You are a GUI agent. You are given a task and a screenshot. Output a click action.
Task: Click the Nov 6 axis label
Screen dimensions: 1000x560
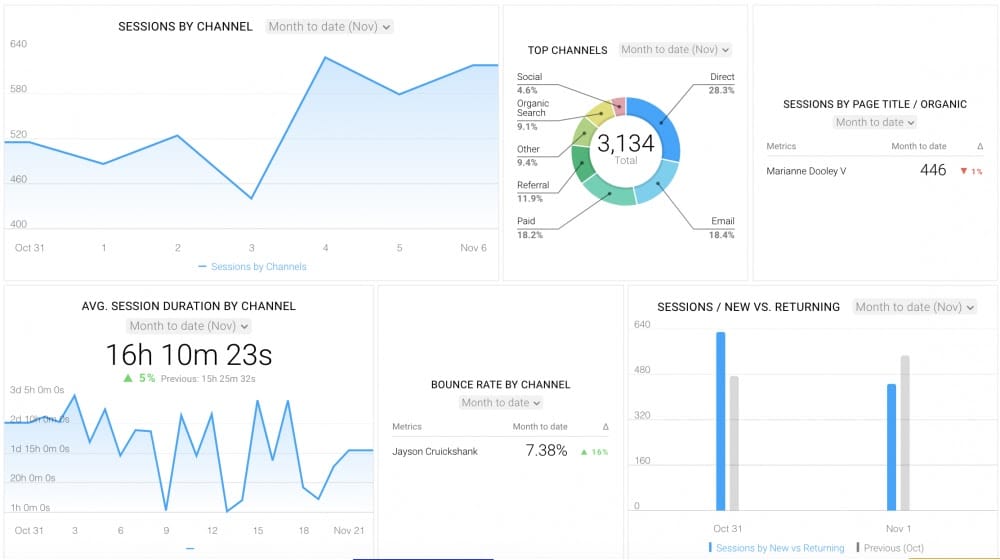473,247
